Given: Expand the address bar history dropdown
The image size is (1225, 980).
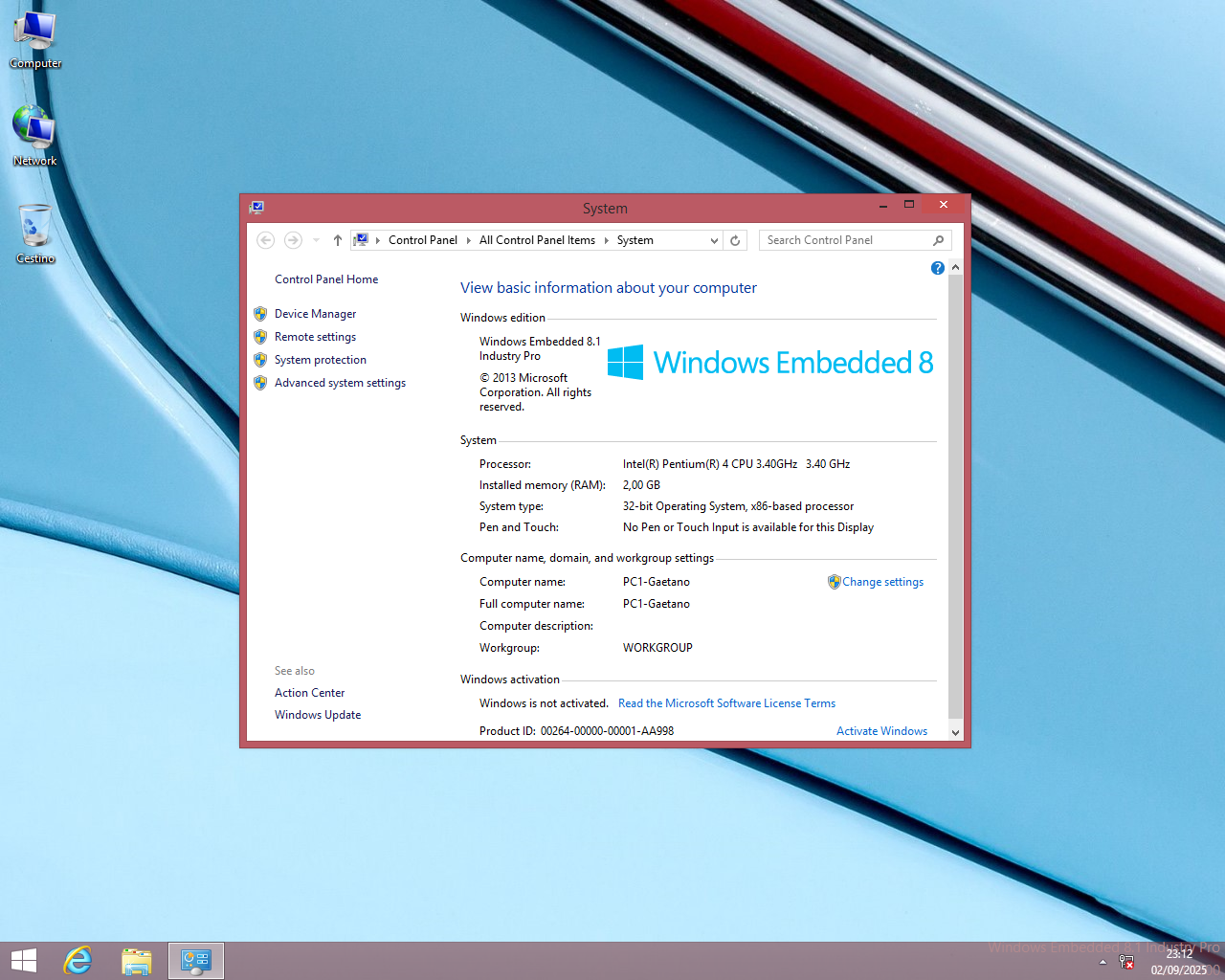Looking at the screenshot, I should pos(714,240).
